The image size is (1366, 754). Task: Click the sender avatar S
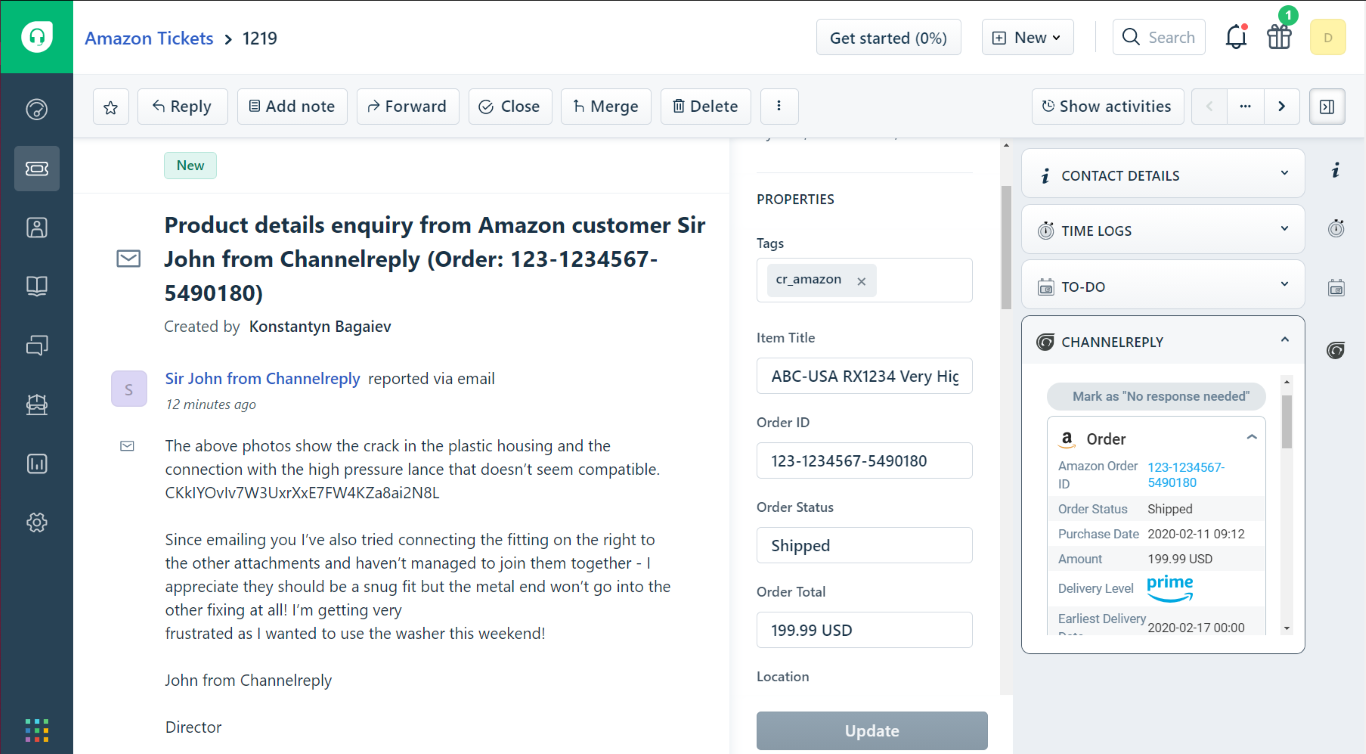coord(129,389)
